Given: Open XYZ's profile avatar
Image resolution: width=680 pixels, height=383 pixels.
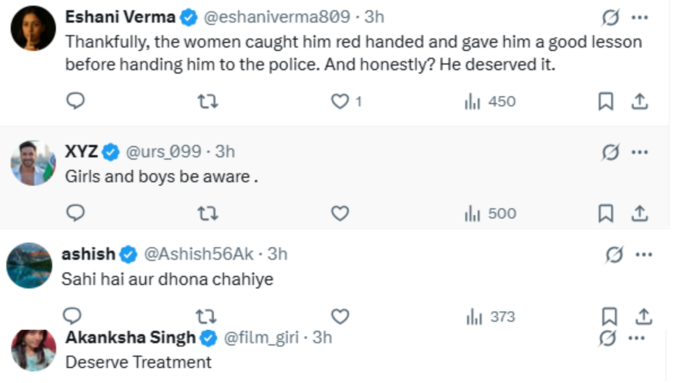Looking at the screenshot, I should click(x=33, y=163).
